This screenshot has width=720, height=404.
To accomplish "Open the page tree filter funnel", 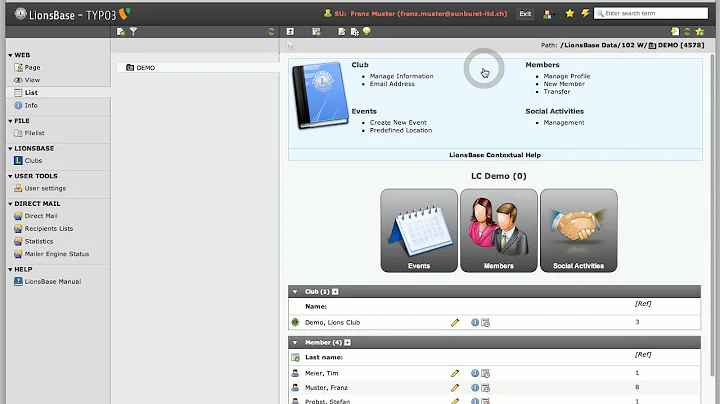I will pyautogui.click(x=133, y=31).
